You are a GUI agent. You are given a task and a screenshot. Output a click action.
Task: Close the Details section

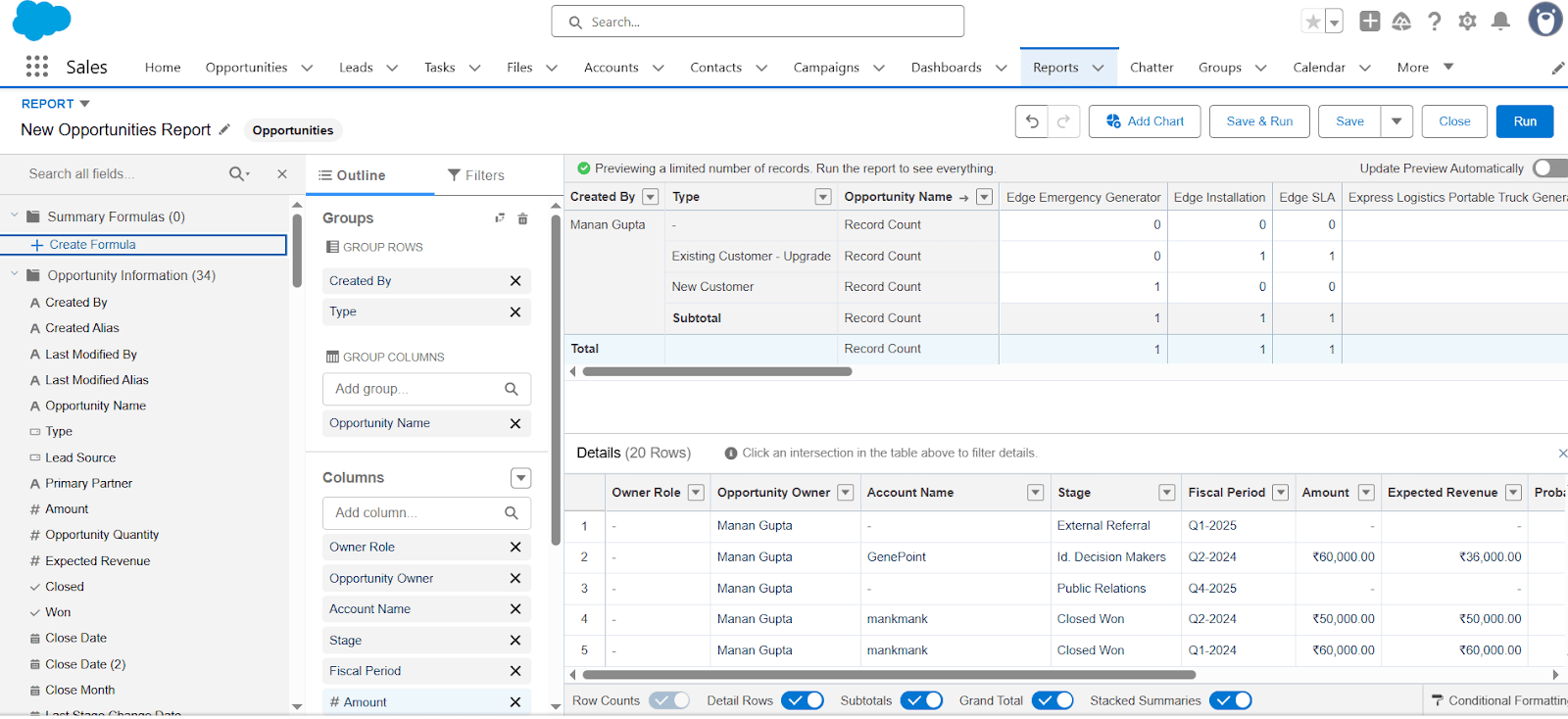tap(1562, 453)
